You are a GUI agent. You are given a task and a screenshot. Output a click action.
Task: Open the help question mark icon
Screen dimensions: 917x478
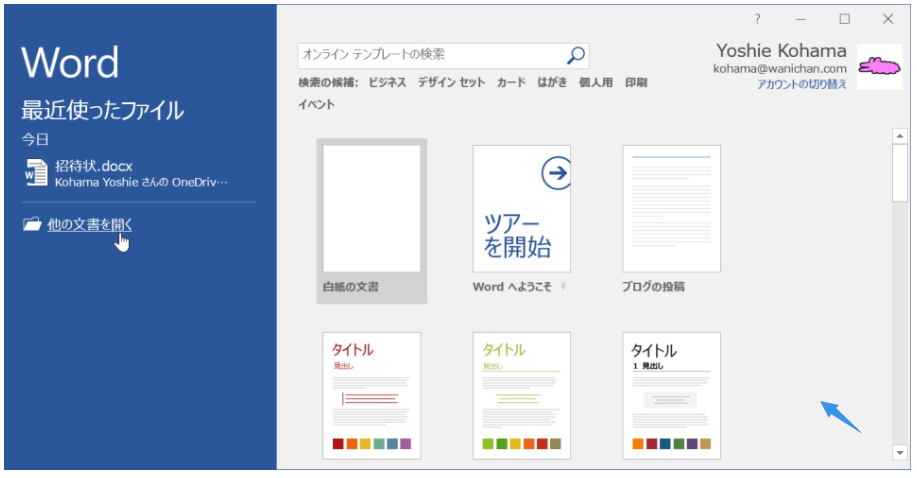point(757,19)
